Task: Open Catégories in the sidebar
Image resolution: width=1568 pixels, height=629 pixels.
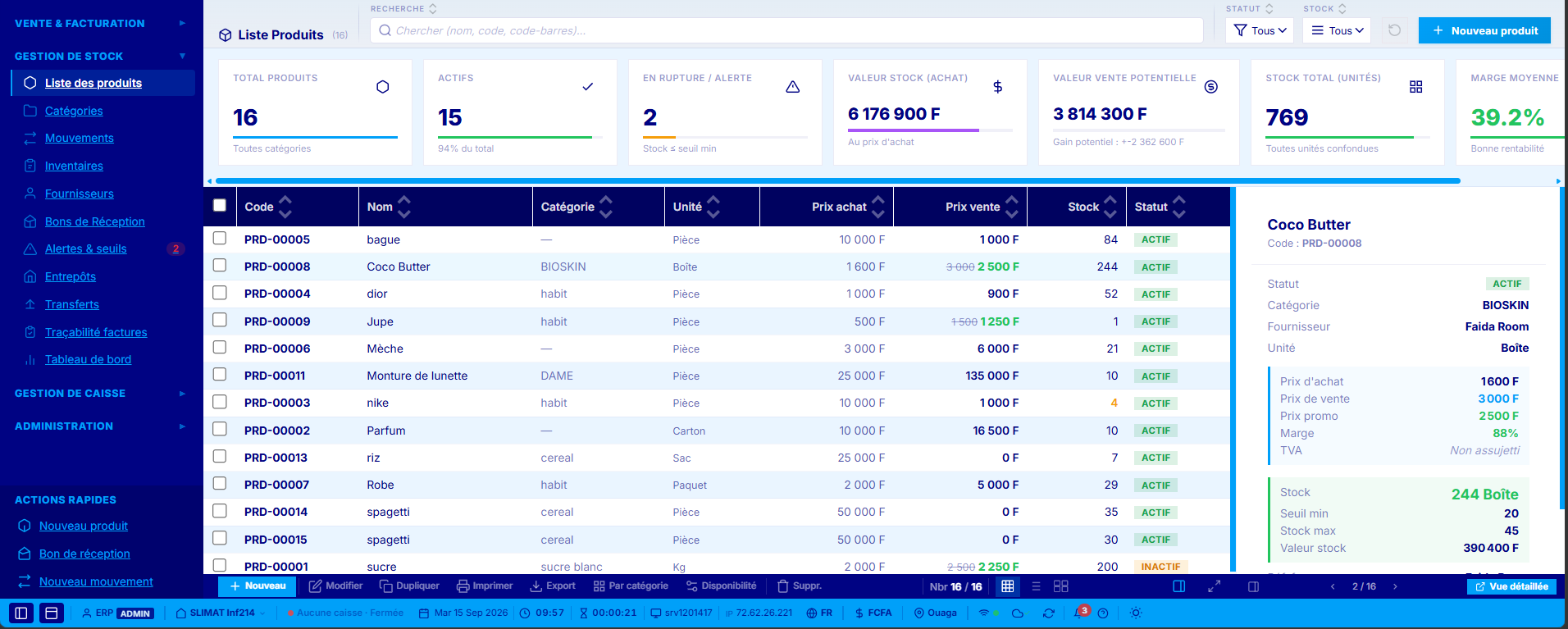Action: pyautogui.click(x=74, y=111)
